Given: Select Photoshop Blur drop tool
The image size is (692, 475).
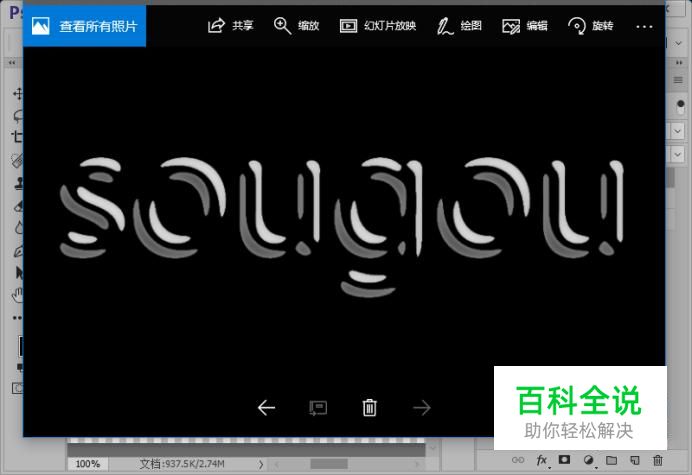Looking at the screenshot, I should (x=19, y=228).
